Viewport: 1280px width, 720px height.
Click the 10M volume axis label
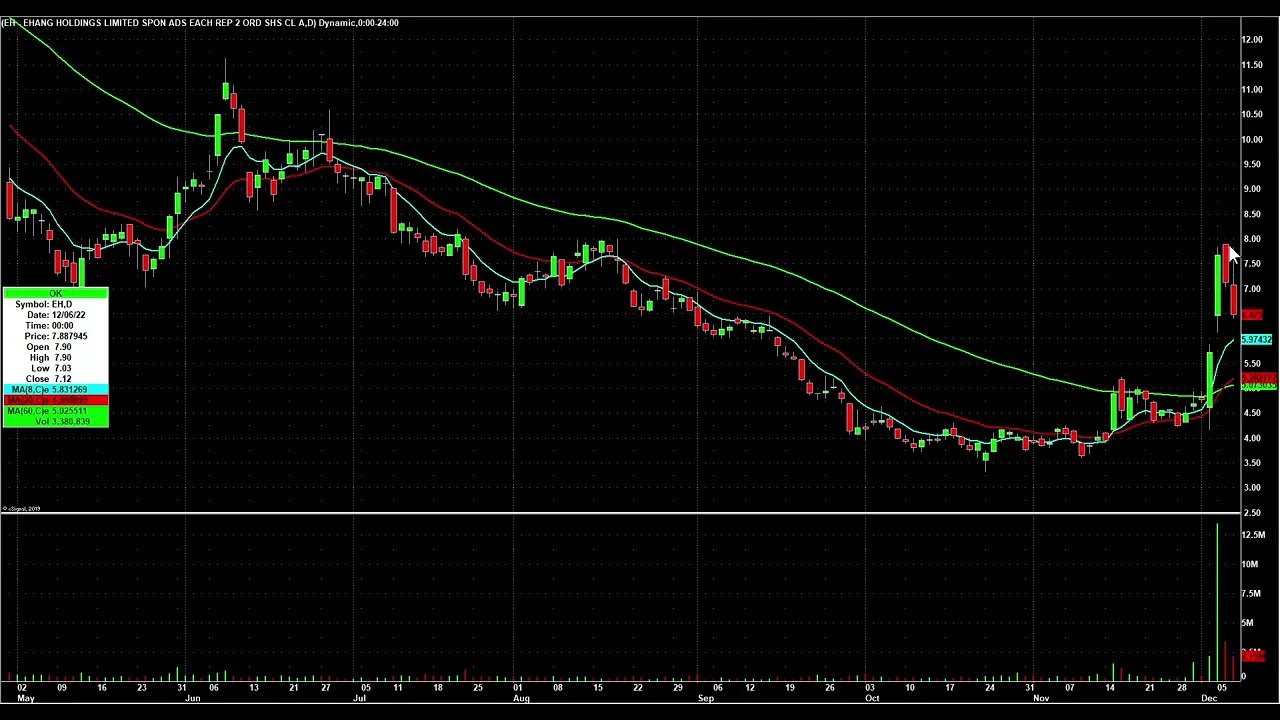[1250, 564]
